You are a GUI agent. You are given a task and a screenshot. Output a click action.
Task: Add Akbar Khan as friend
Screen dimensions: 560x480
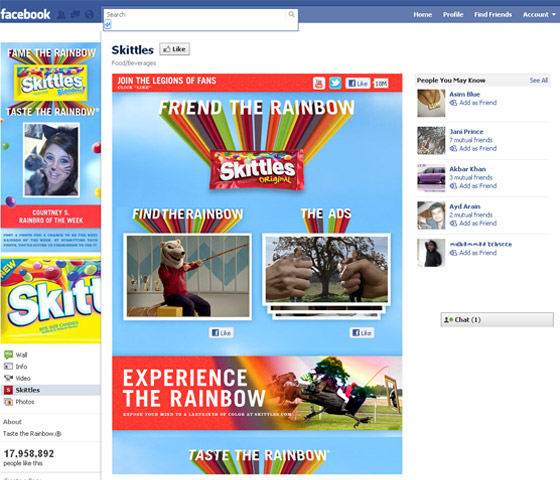(x=473, y=186)
